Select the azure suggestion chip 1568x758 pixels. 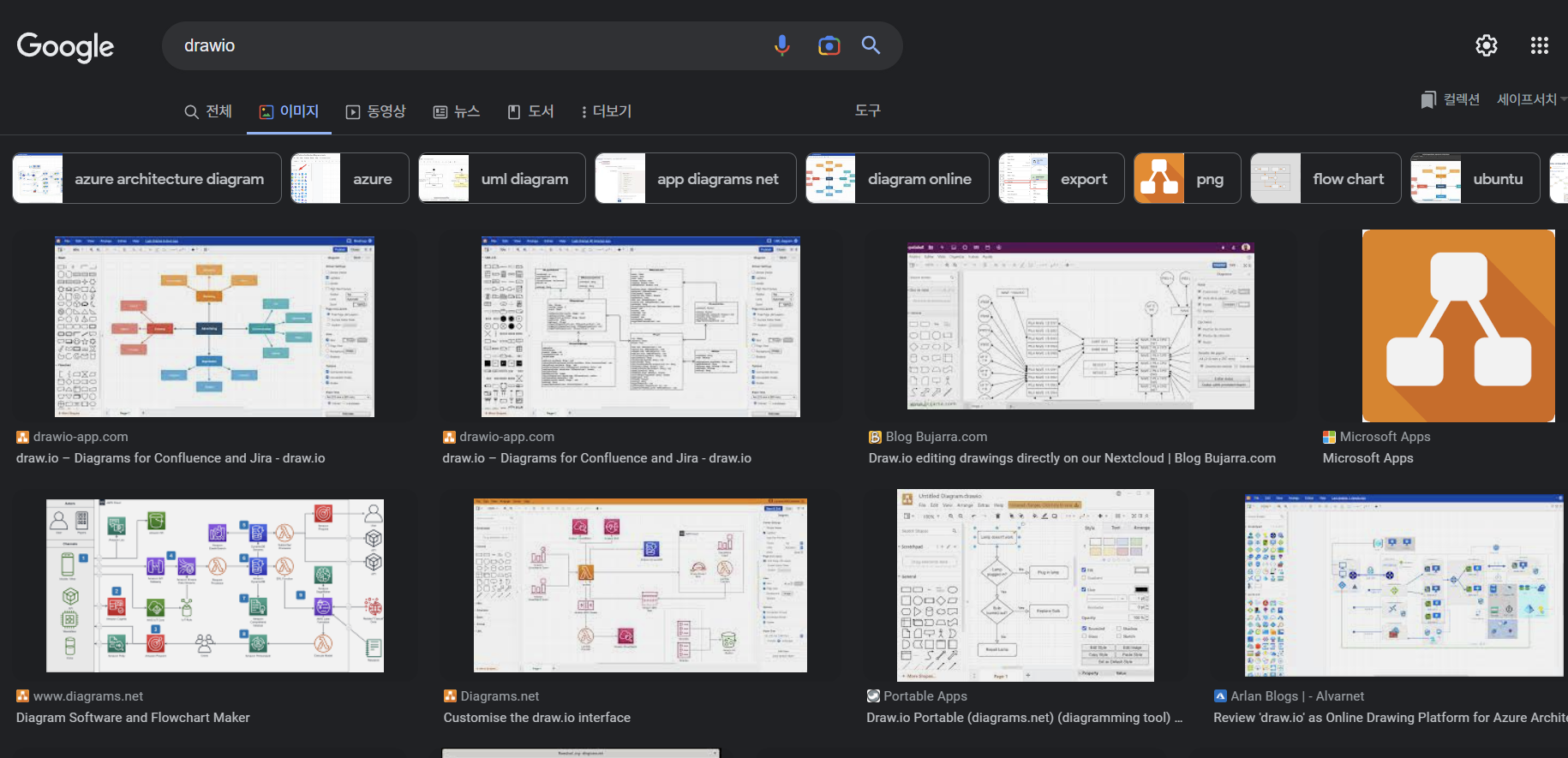click(x=350, y=178)
